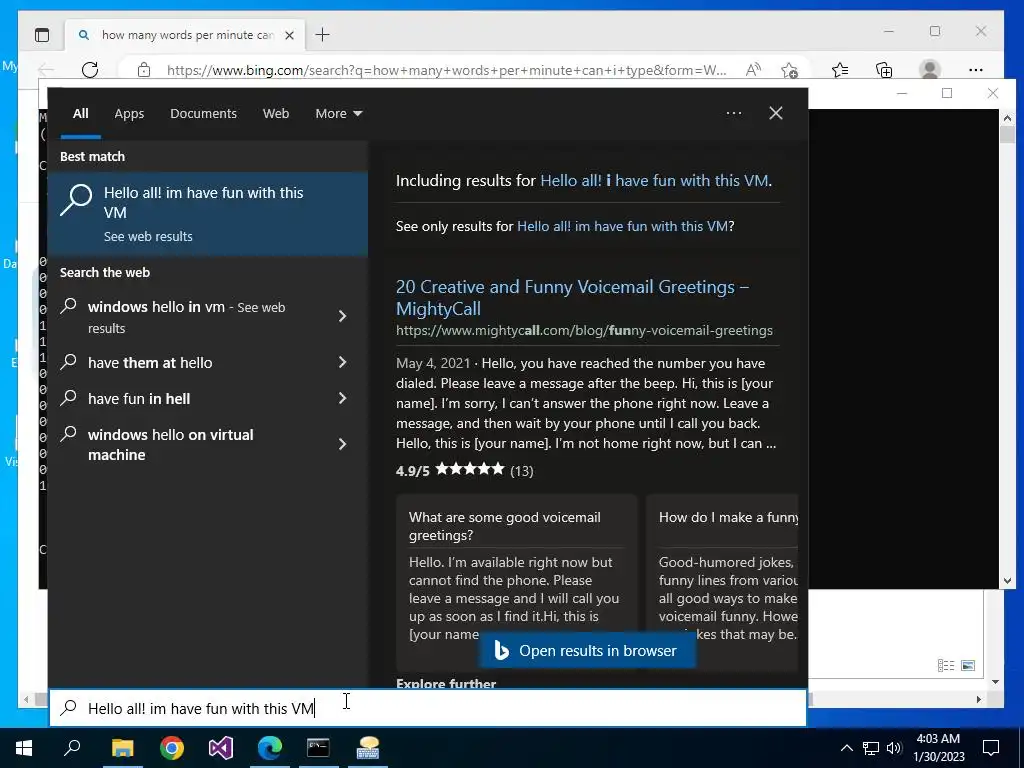The width and height of the screenshot is (1024, 768).
Task: Open a new Edge tab
Action: coord(323,35)
